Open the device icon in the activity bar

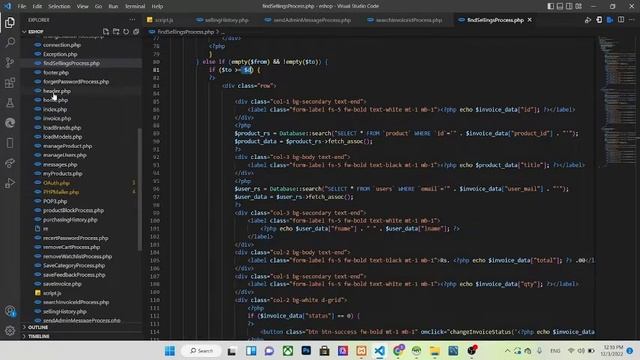10,143
